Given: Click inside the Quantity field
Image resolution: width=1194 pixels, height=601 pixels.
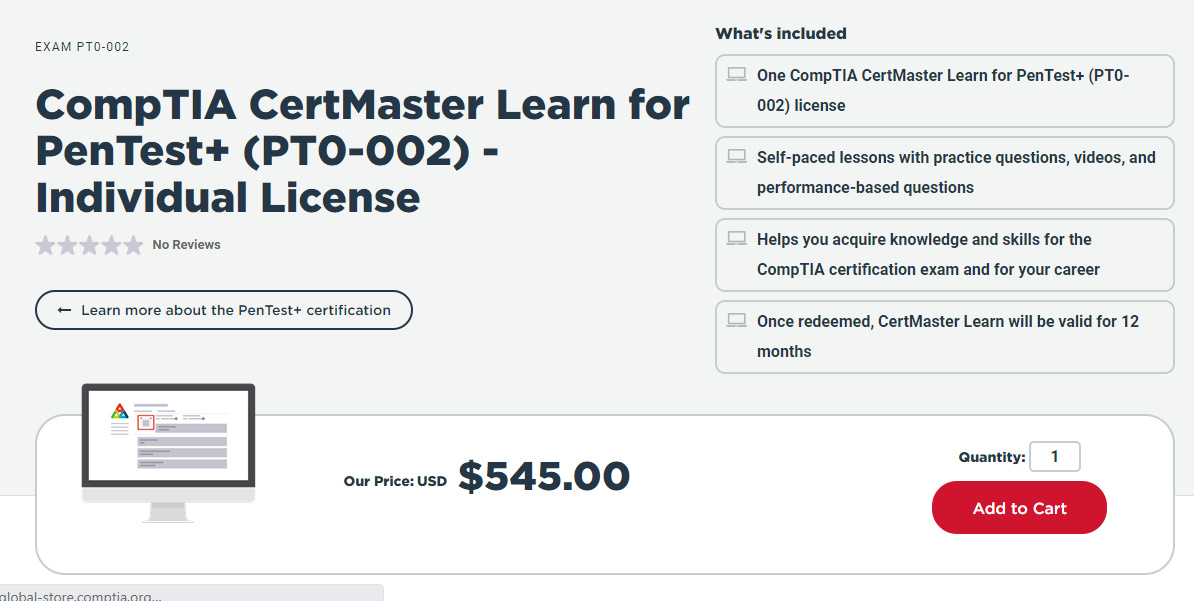Looking at the screenshot, I should [1055, 456].
